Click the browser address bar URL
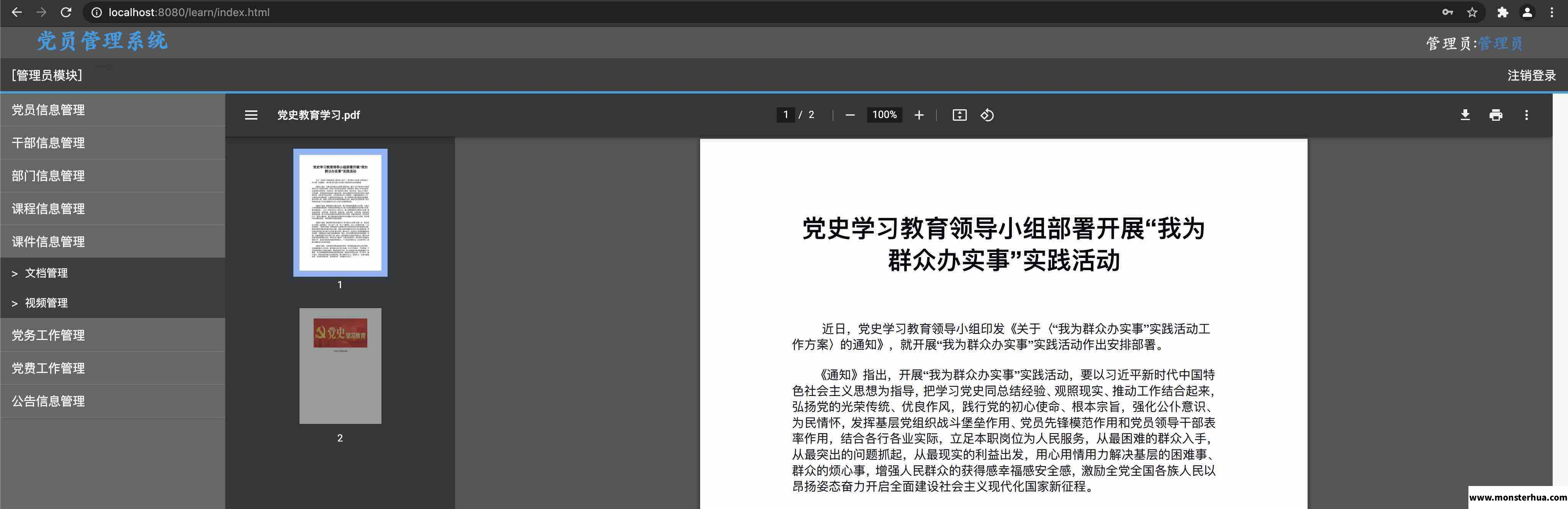This screenshot has width=1568, height=509. point(189,12)
